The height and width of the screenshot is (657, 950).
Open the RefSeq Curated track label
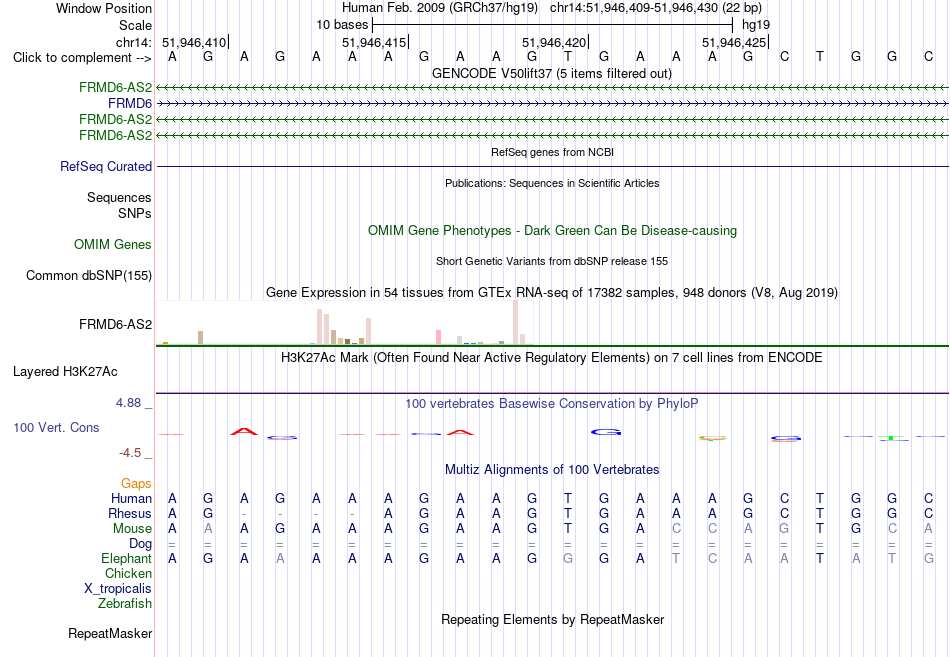point(106,167)
